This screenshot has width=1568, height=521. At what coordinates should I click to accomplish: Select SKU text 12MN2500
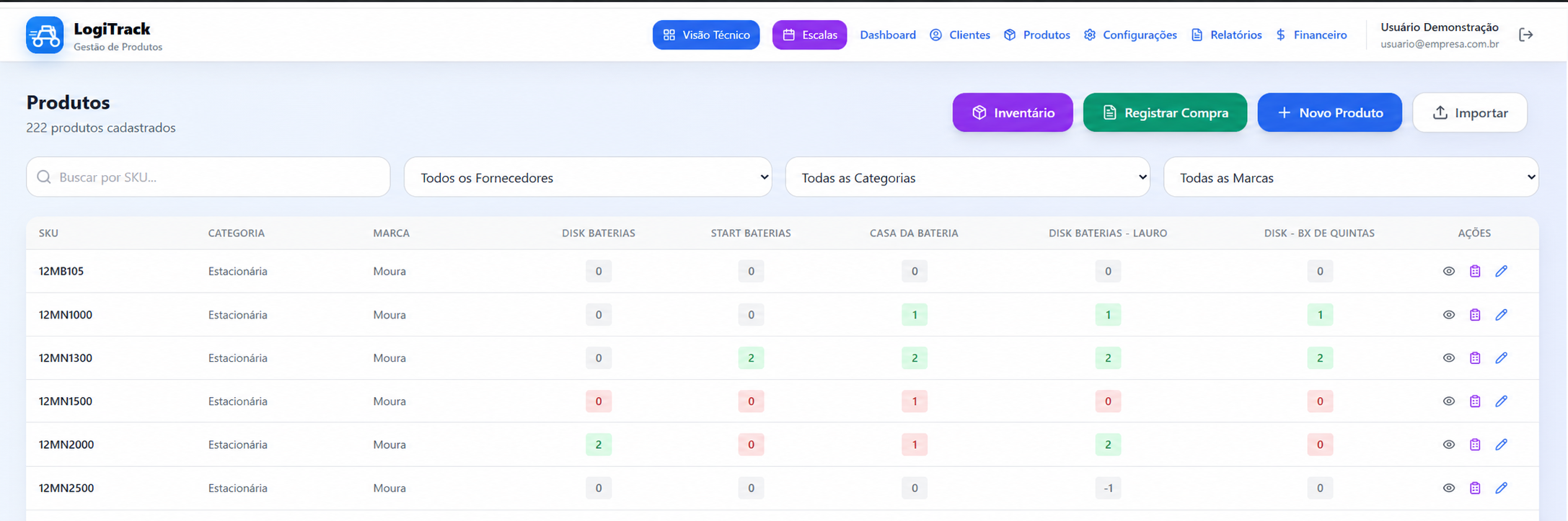tap(66, 488)
